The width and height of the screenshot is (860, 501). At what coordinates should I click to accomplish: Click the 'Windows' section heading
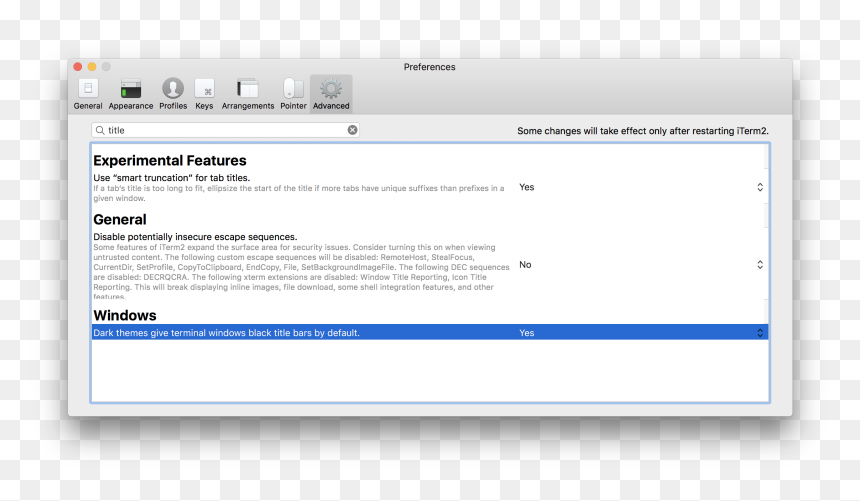tap(125, 316)
